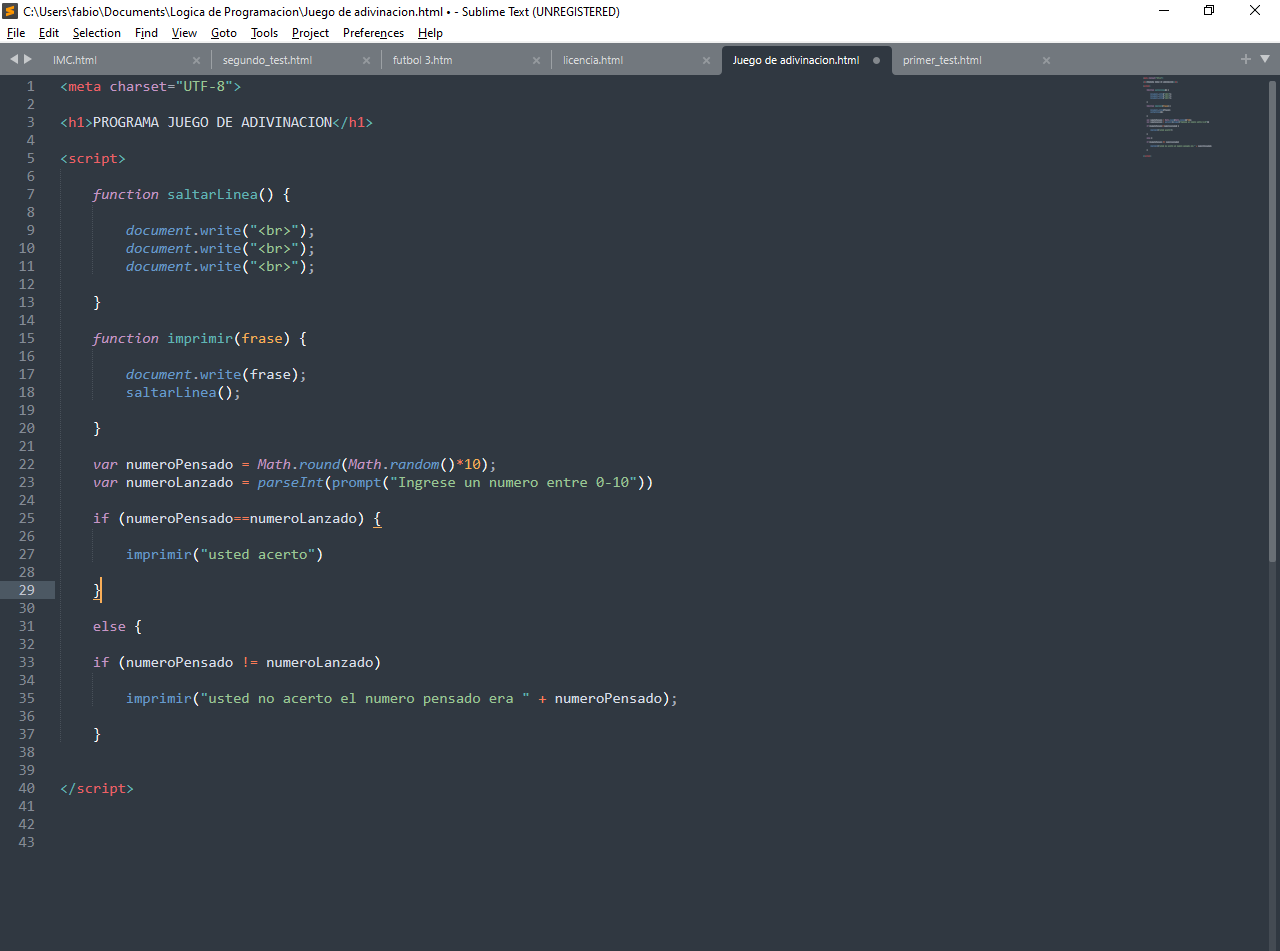1280x951 pixels.
Task: Click the previous tab arrow
Action: coord(14,59)
